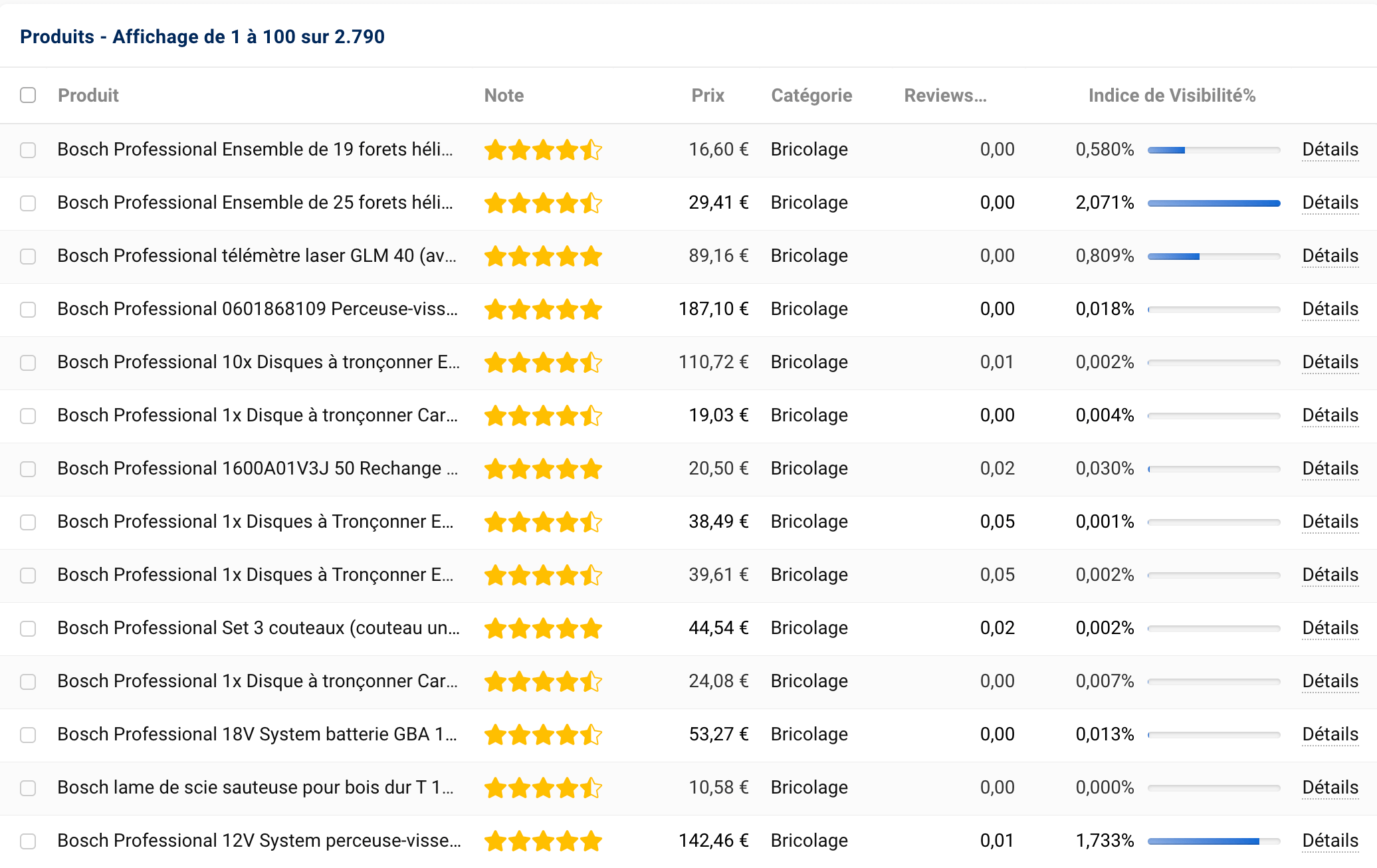Check the box for 19 forets héli product
The height and width of the screenshot is (868, 1377).
(x=28, y=150)
